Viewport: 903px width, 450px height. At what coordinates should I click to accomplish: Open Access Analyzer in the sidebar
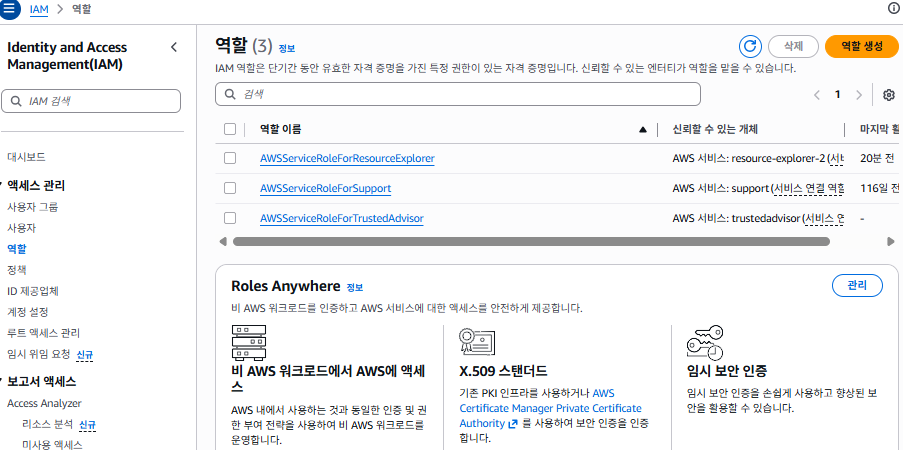point(44,403)
